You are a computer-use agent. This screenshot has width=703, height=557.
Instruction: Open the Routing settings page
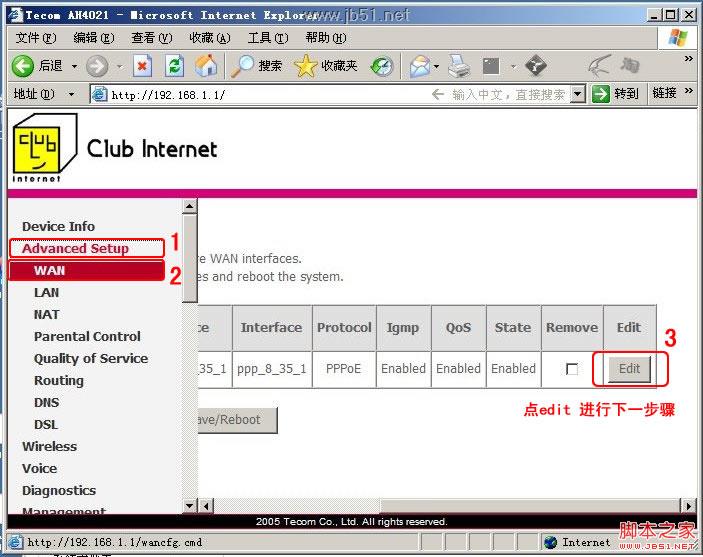click(59, 381)
